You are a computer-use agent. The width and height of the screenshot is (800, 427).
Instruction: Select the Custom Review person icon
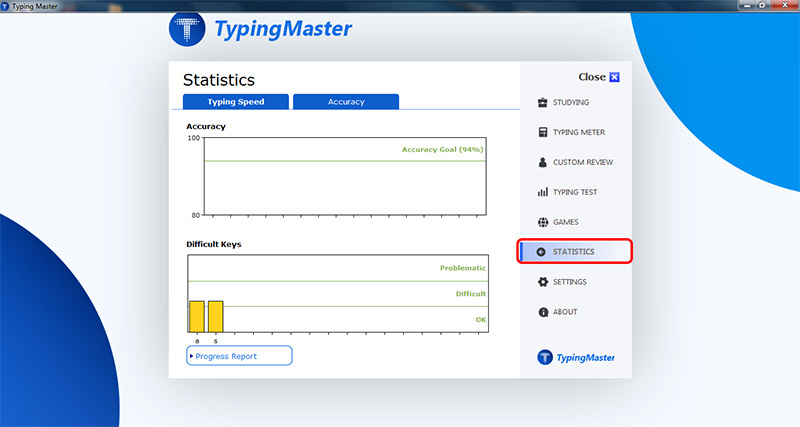point(542,162)
